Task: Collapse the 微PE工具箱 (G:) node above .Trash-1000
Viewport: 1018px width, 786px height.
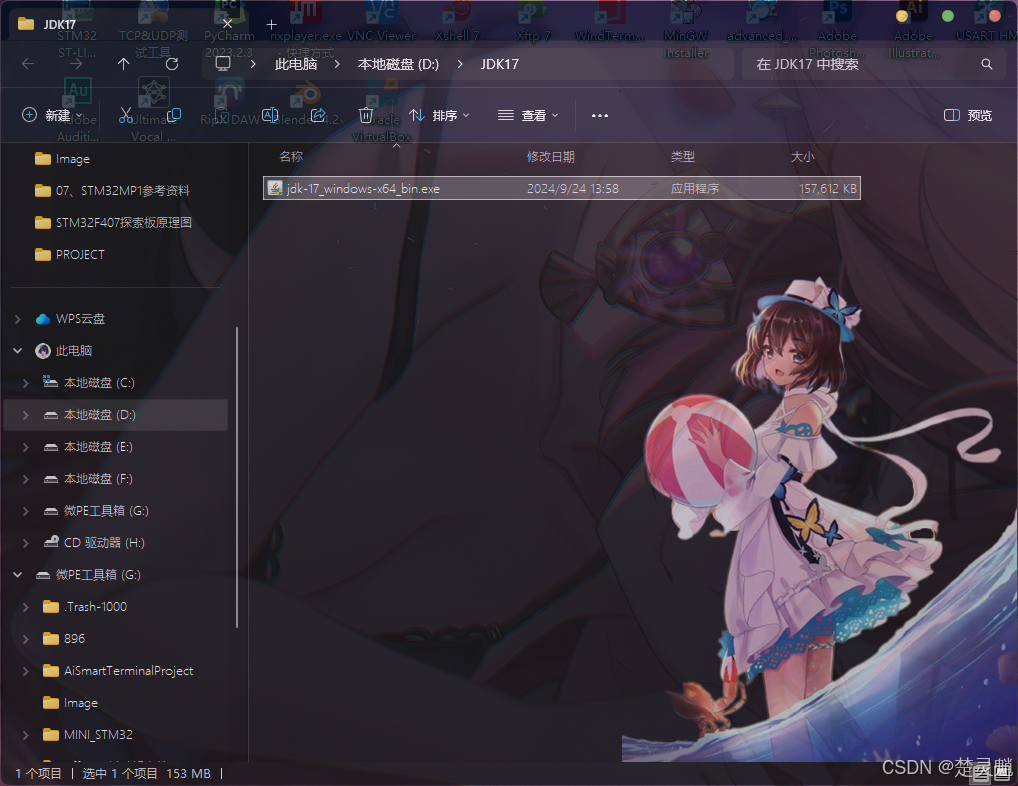Action: pos(18,574)
